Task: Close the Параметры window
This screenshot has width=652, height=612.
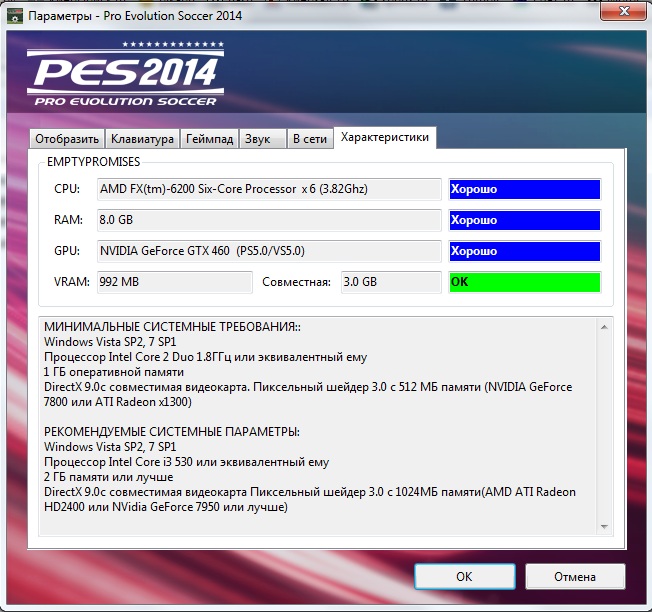Action: pos(623,11)
